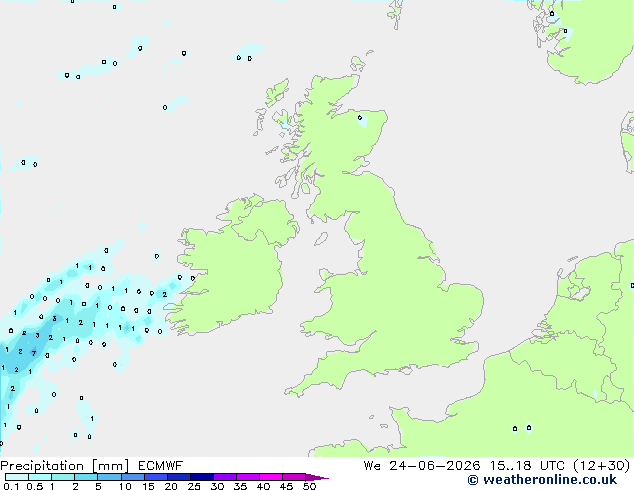
Task: Click the '15..18 UTC' time range
Action: (527, 466)
